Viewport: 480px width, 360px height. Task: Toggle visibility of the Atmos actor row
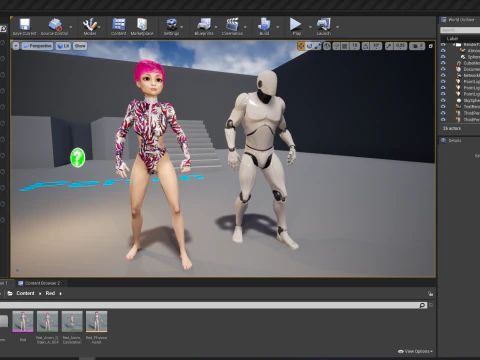click(443, 50)
